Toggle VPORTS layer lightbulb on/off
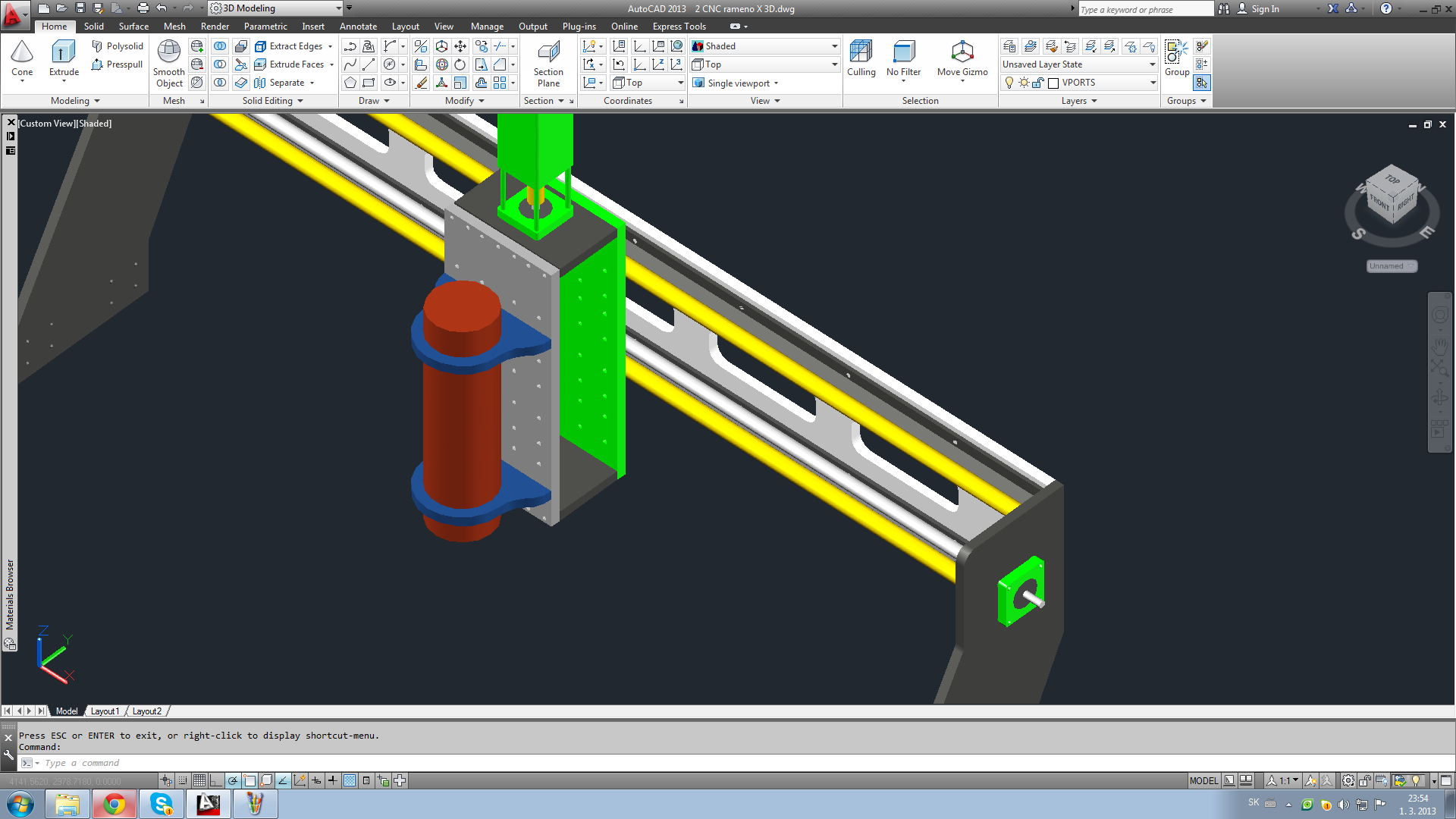 tap(1009, 83)
